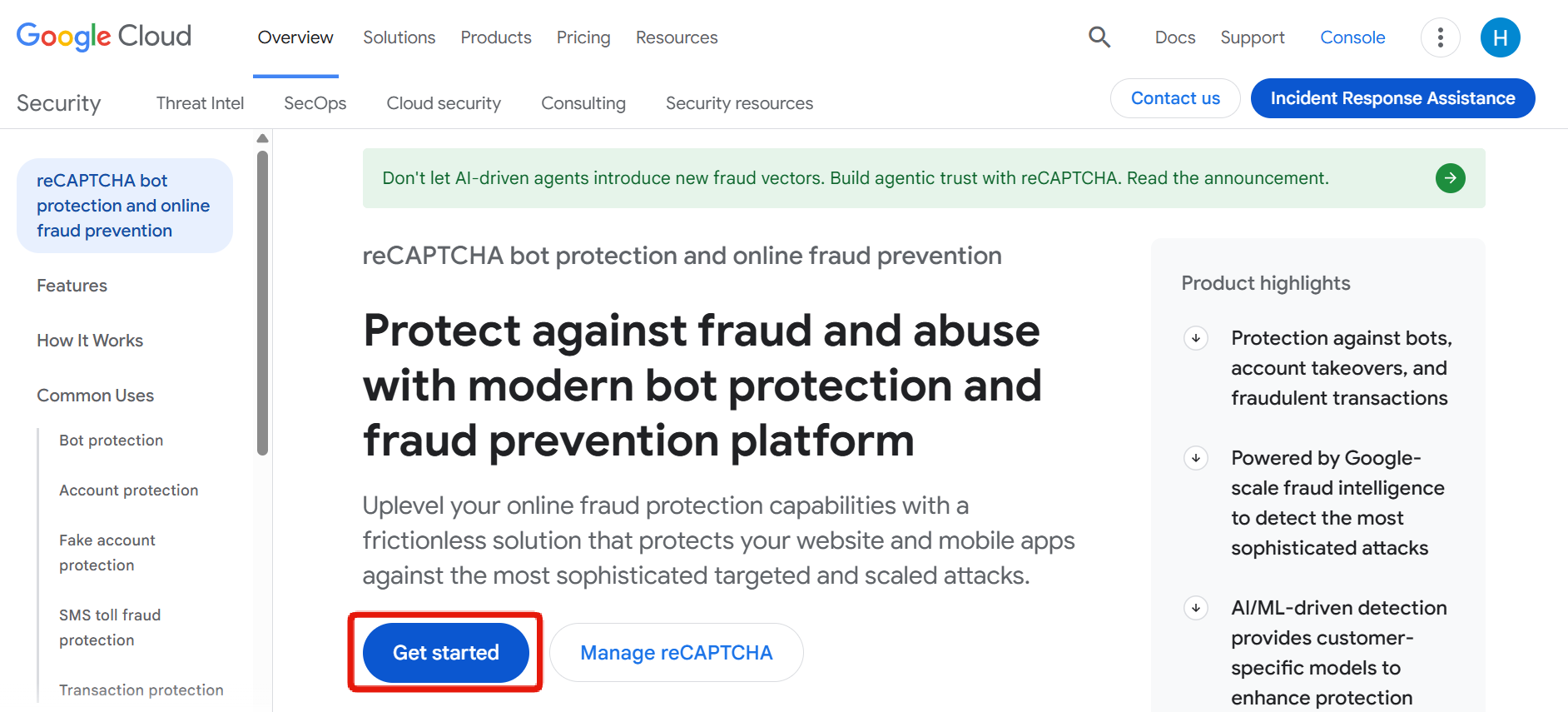The height and width of the screenshot is (712, 1568).
Task: Jump to Account protection in sidebar
Action: tap(129, 490)
